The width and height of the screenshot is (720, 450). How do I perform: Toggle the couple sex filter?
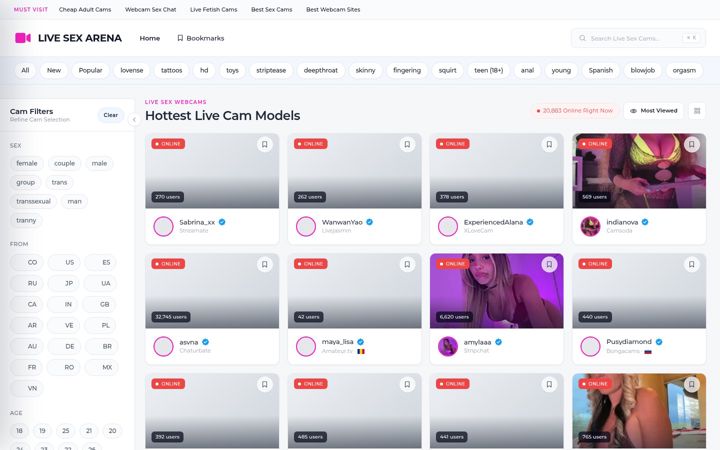point(64,163)
